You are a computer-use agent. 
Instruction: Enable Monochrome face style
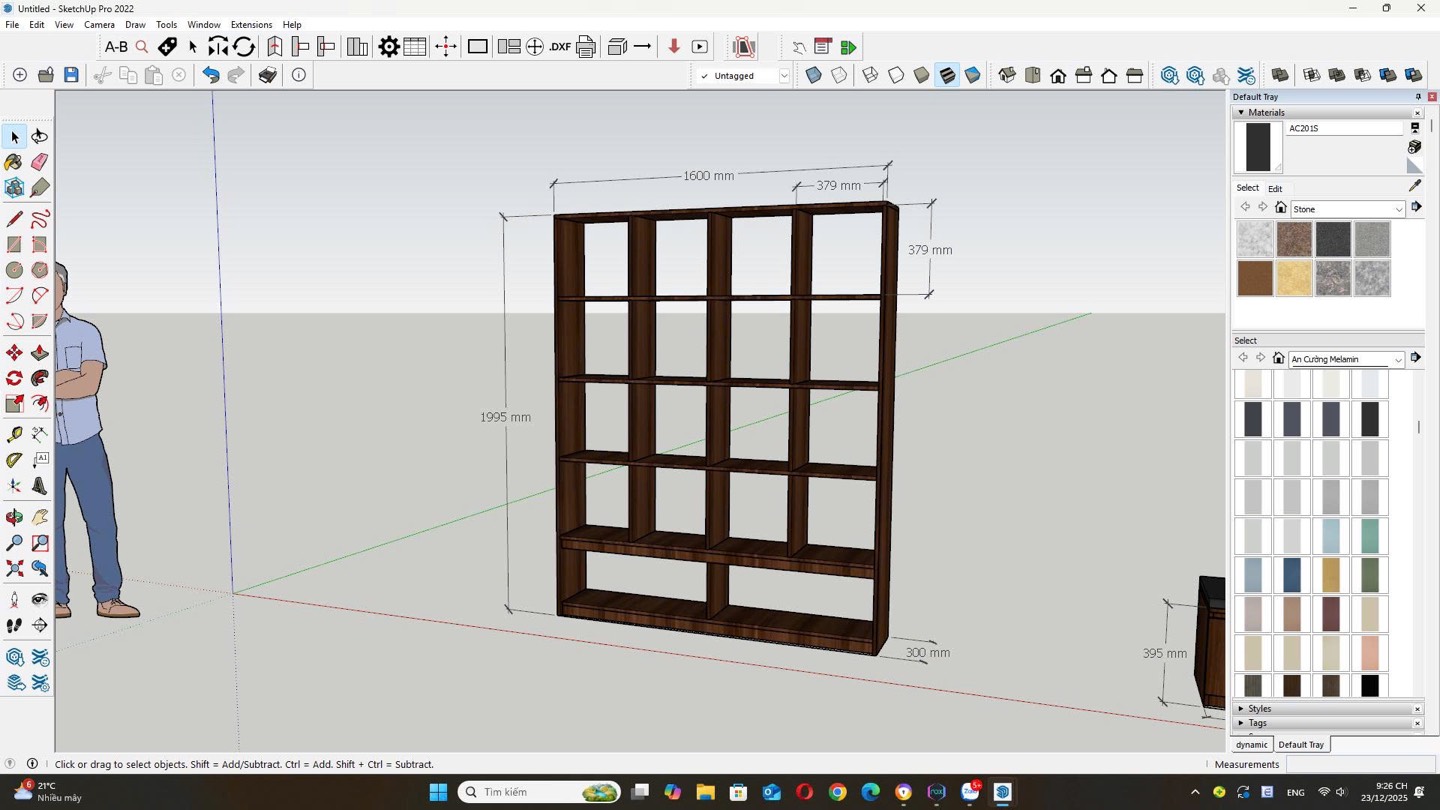click(x=972, y=75)
